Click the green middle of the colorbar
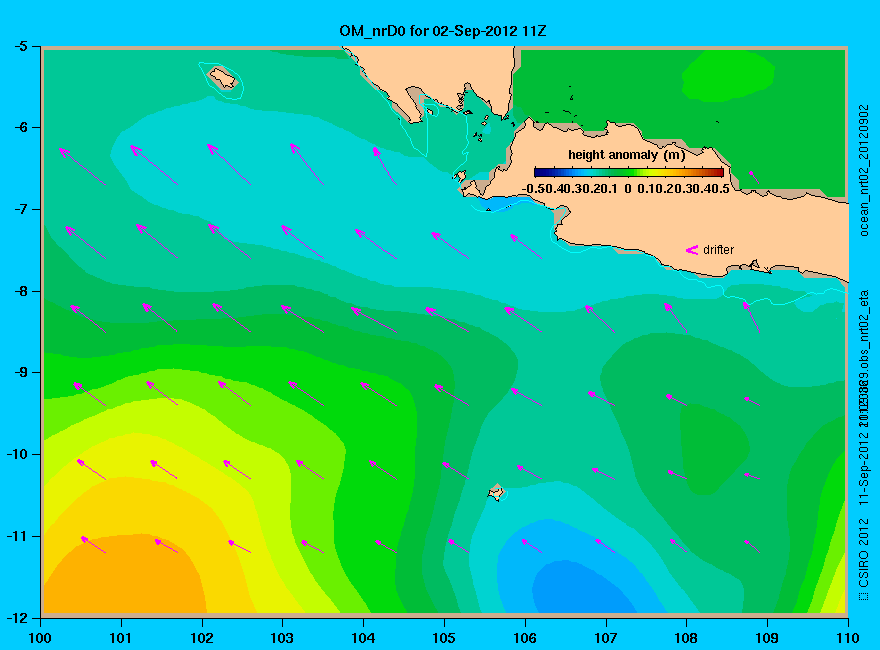Viewport: 880px width, 650px height. tap(629, 172)
